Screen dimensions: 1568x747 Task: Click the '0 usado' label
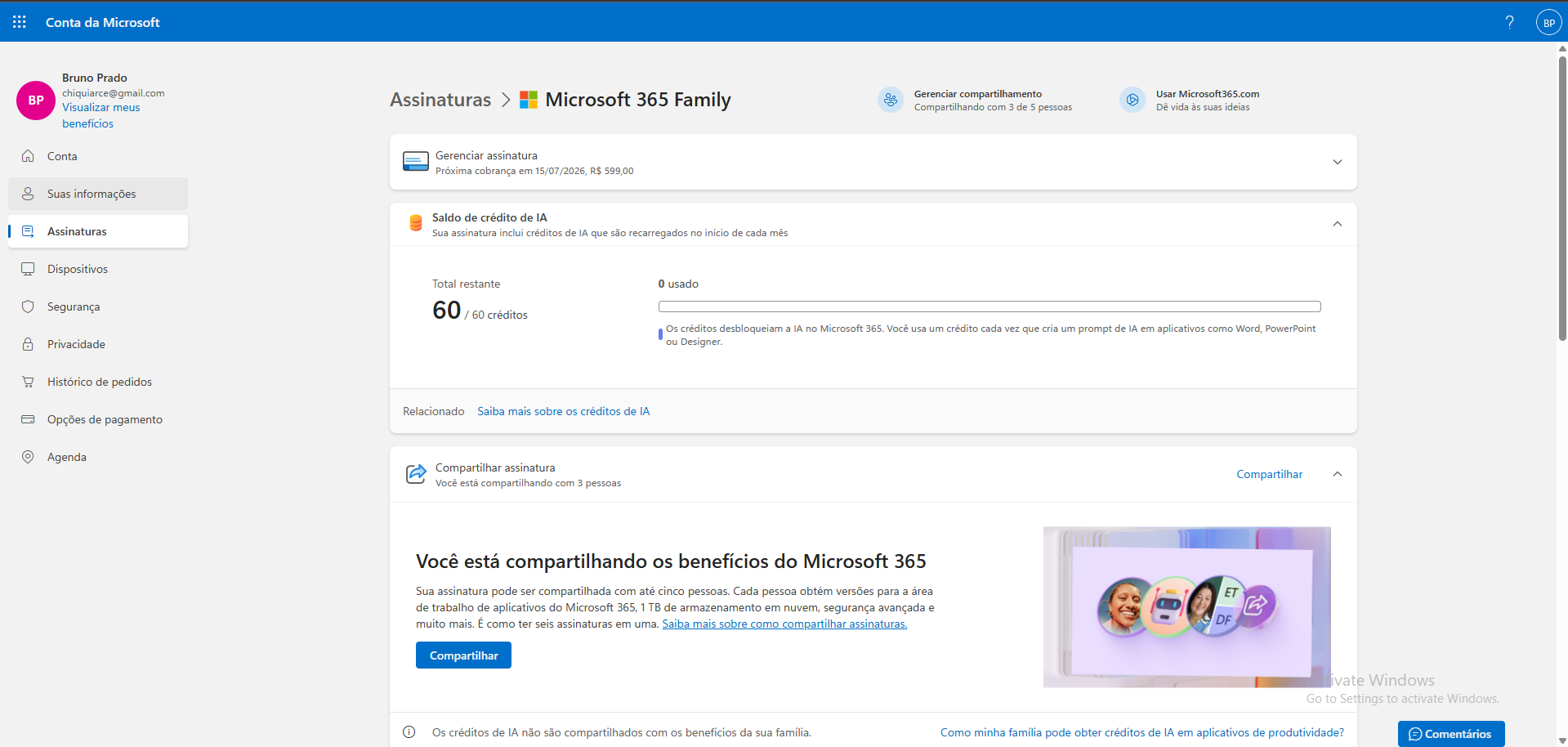coord(678,284)
